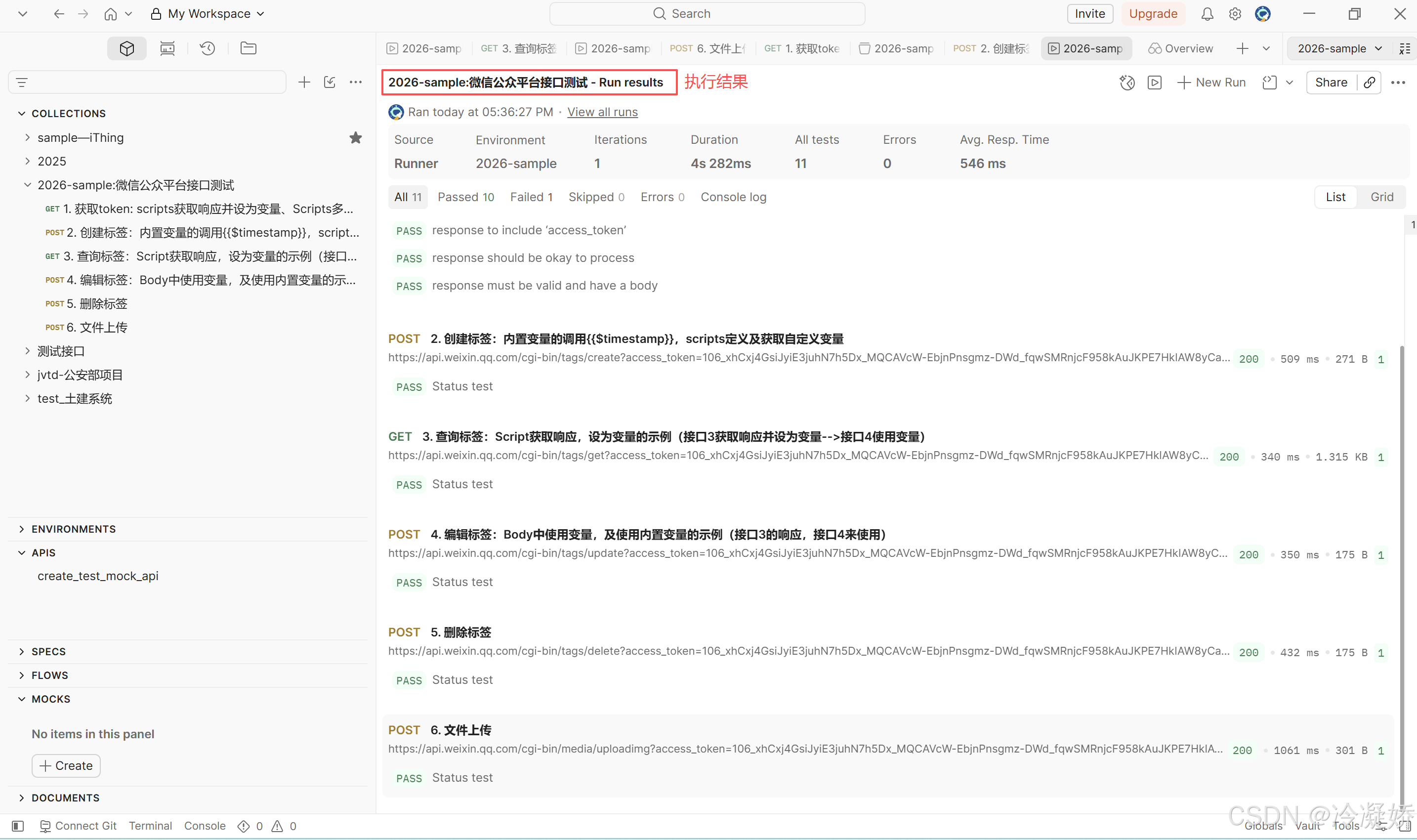
Task: Show the Failed 1 results tab
Action: tap(532, 197)
